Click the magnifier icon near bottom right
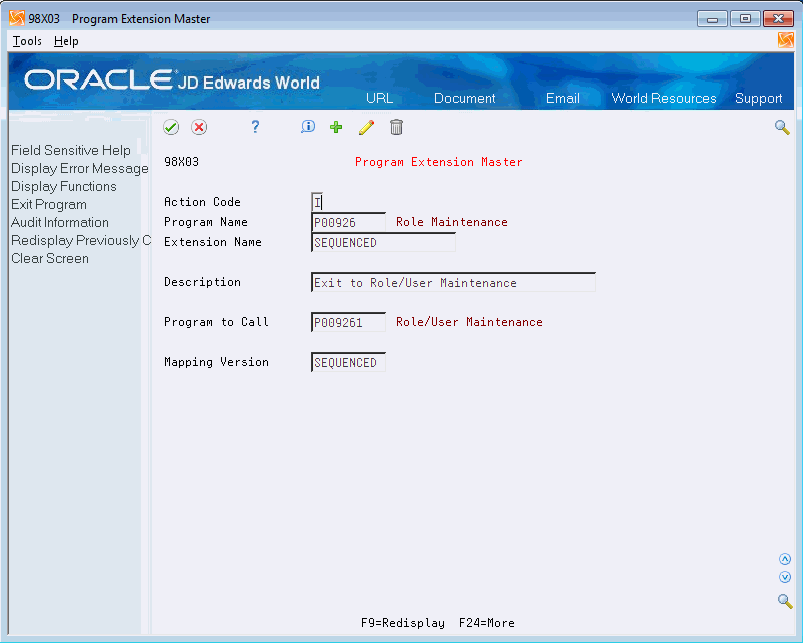Viewport: 803px width, 643px height. pos(785,601)
